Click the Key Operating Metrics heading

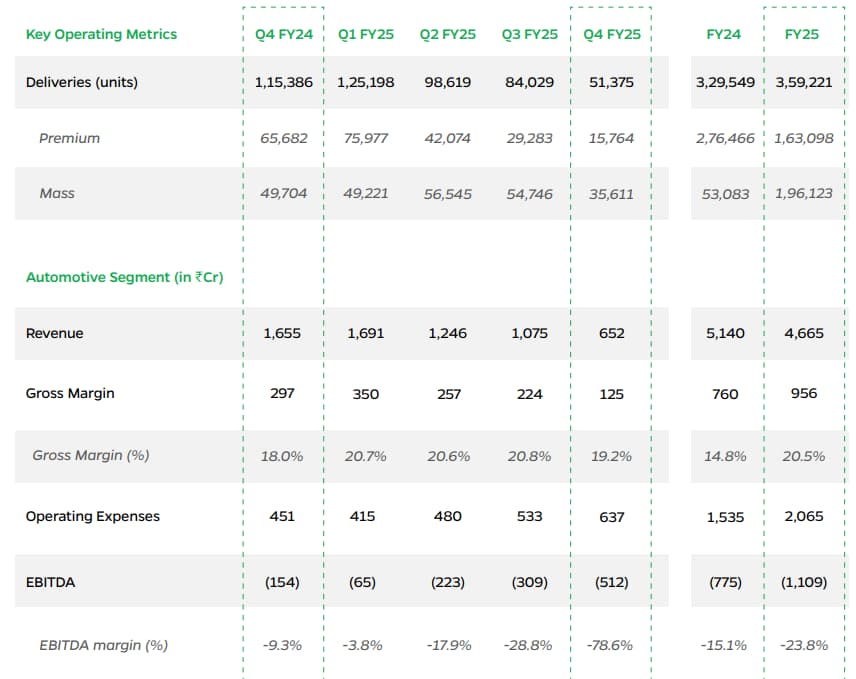(101, 34)
